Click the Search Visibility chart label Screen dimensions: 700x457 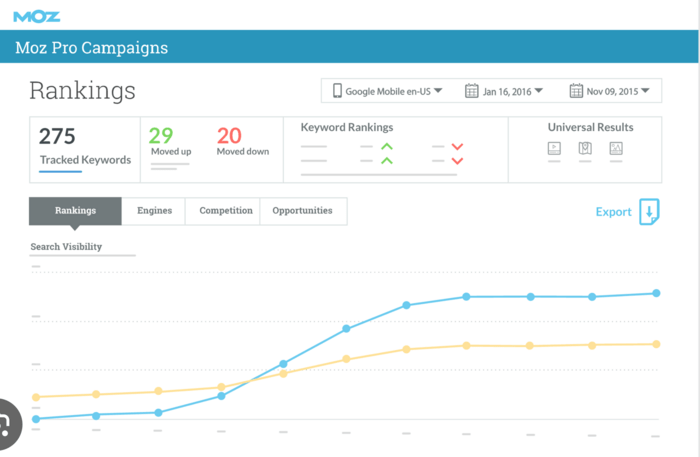pos(66,246)
